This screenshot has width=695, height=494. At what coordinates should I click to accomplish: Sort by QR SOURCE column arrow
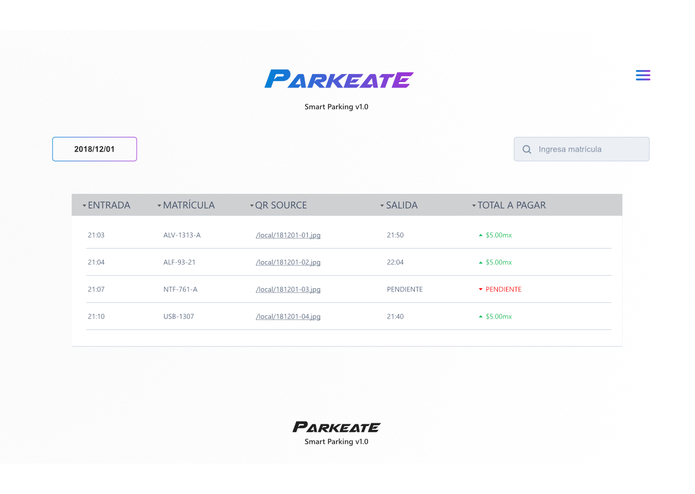click(x=252, y=205)
